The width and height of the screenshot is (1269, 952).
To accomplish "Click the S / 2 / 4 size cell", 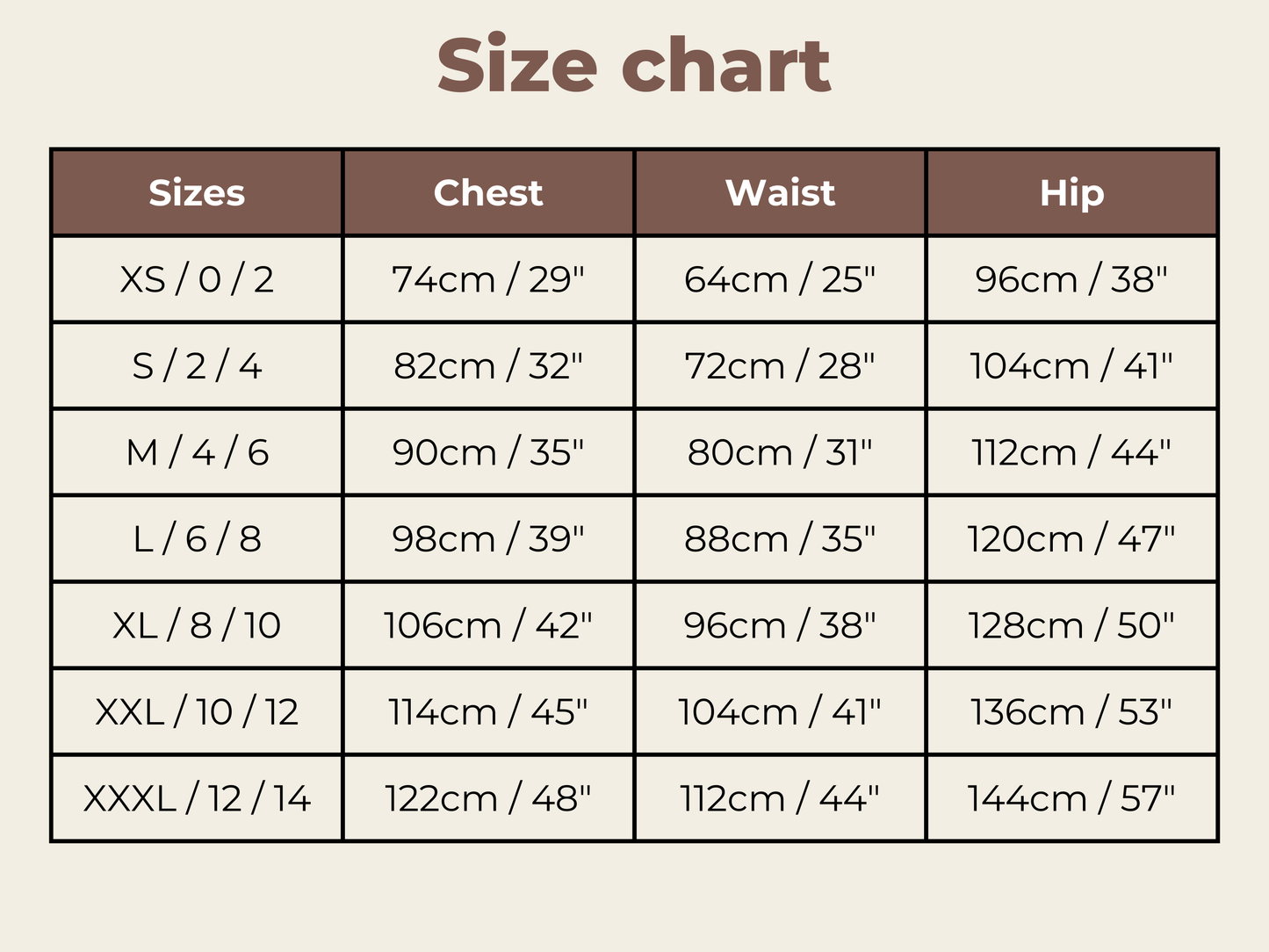I will pyautogui.click(x=197, y=365).
